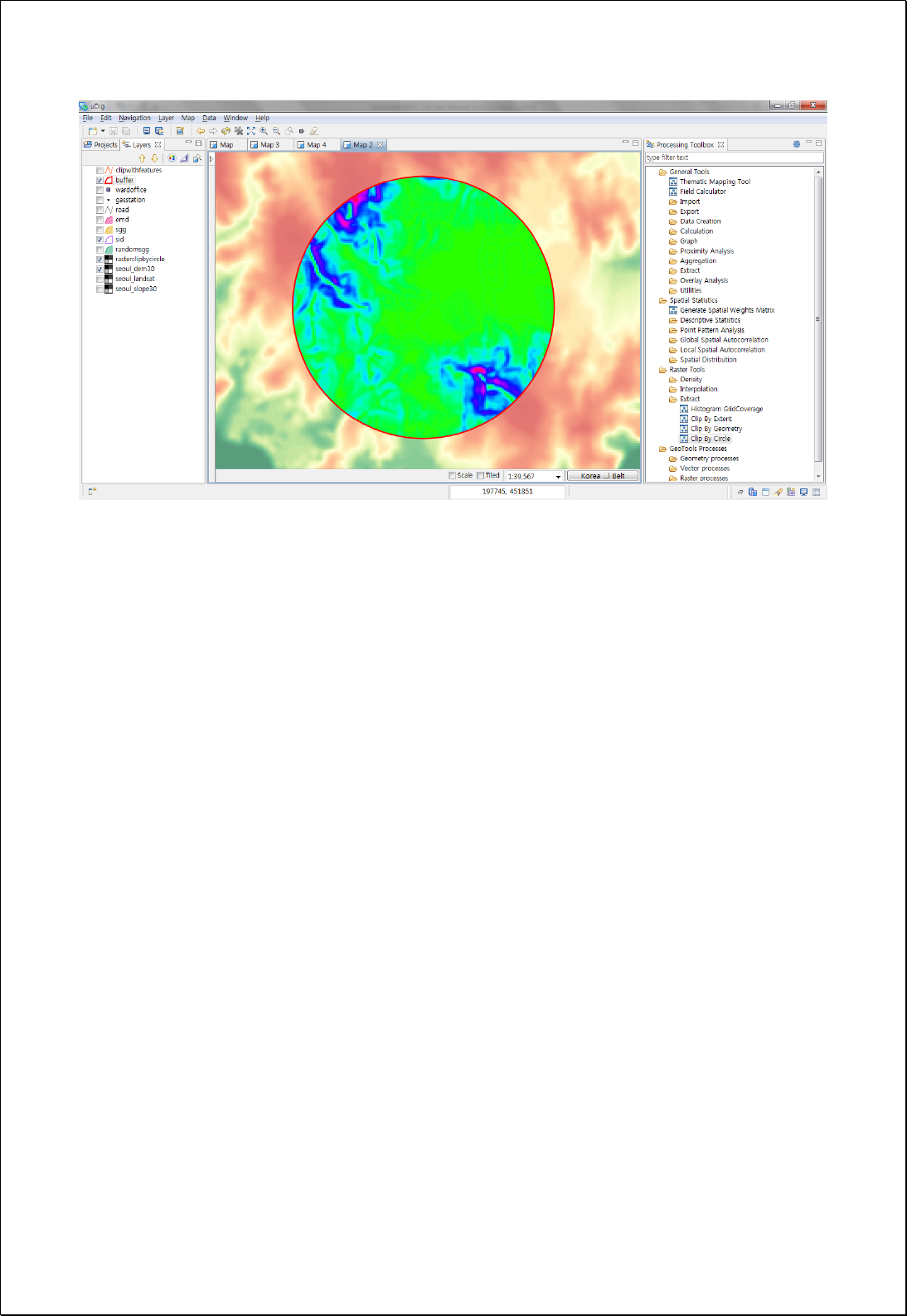The height and width of the screenshot is (1316, 907).
Task: Toggle clipwithfeatures layer visibility
Action: [99, 170]
